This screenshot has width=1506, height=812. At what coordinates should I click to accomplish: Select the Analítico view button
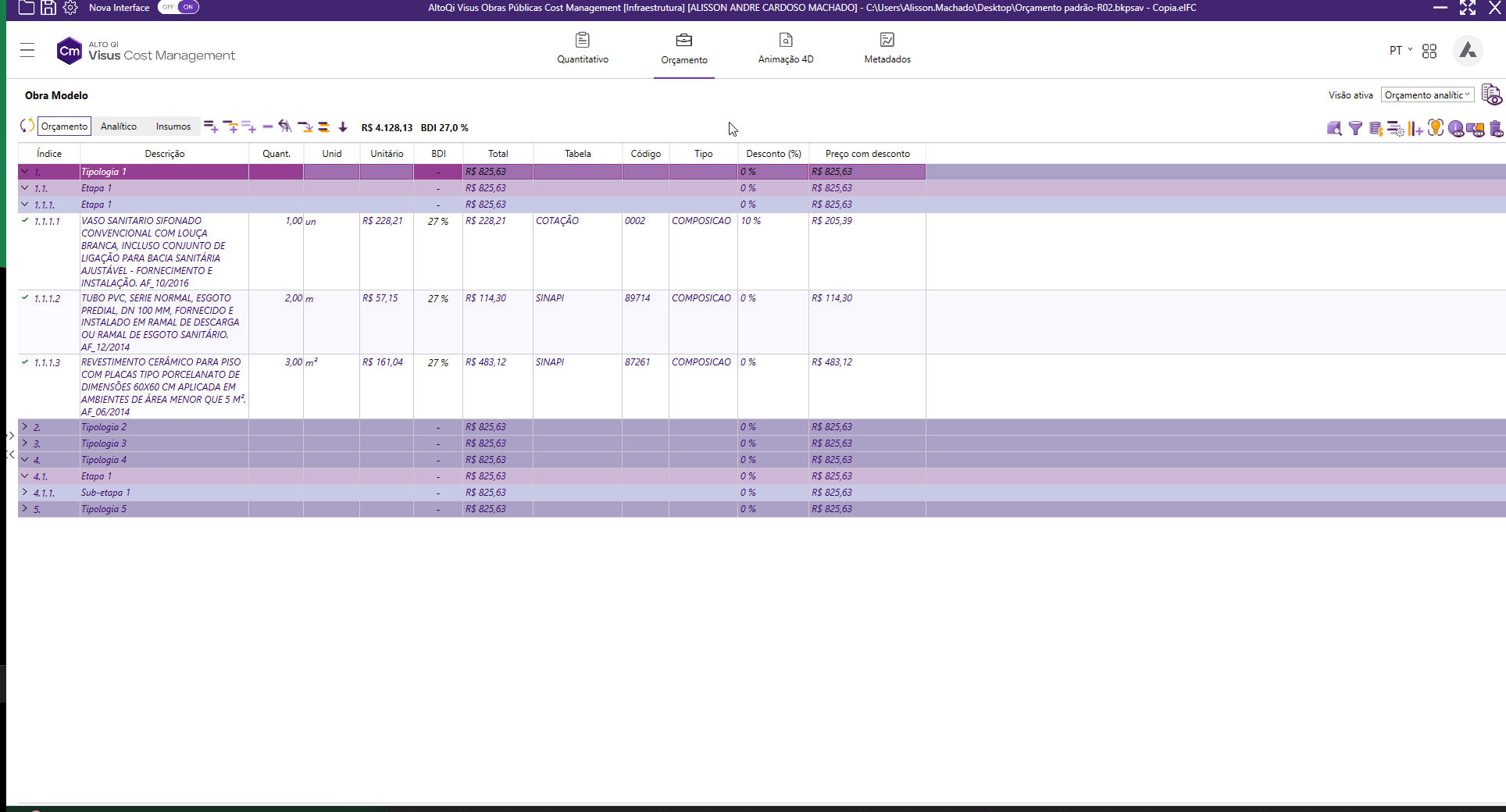119,126
